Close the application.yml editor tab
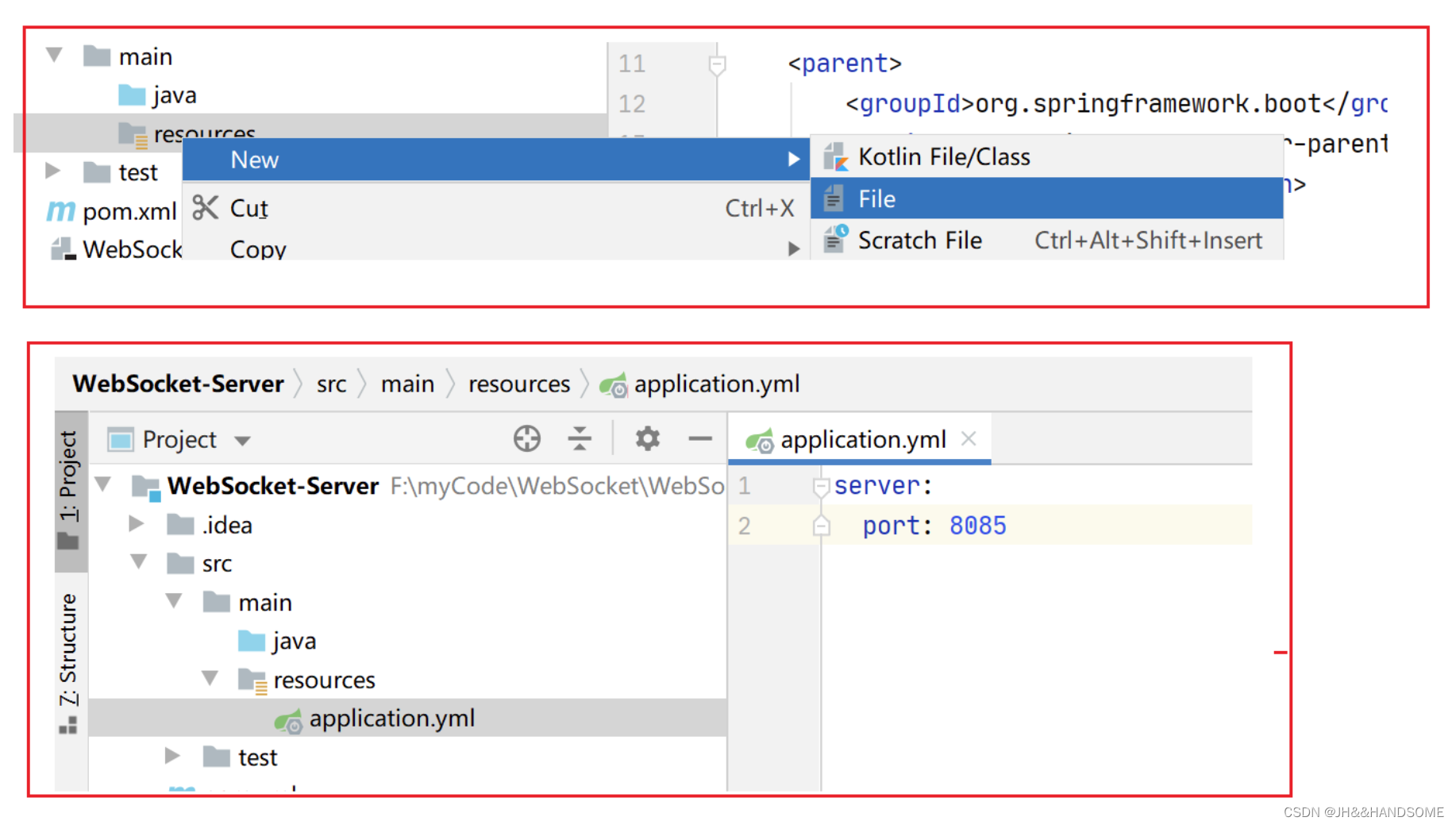1456x825 pixels. (x=969, y=438)
